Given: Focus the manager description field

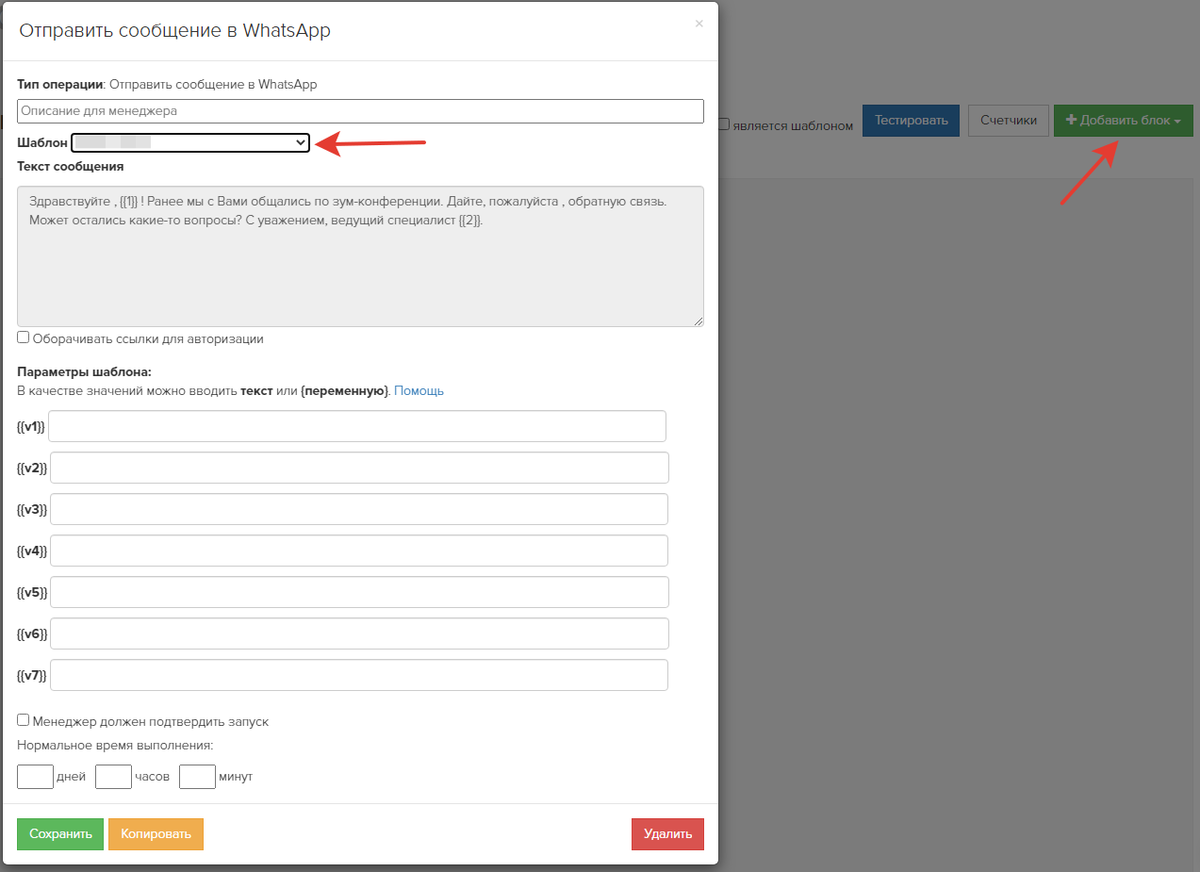Looking at the screenshot, I should point(360,111).
